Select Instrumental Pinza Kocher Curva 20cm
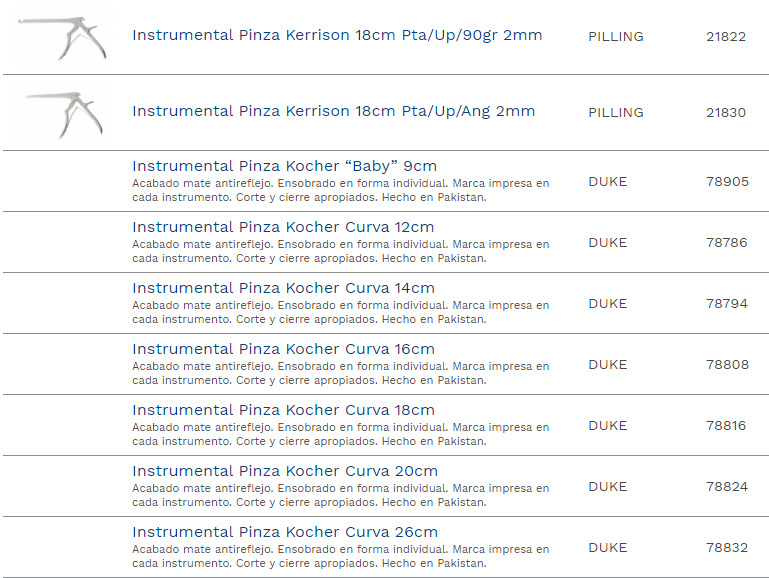The width and height of the screenshot is (769, 578). click(x=284, y=471)
